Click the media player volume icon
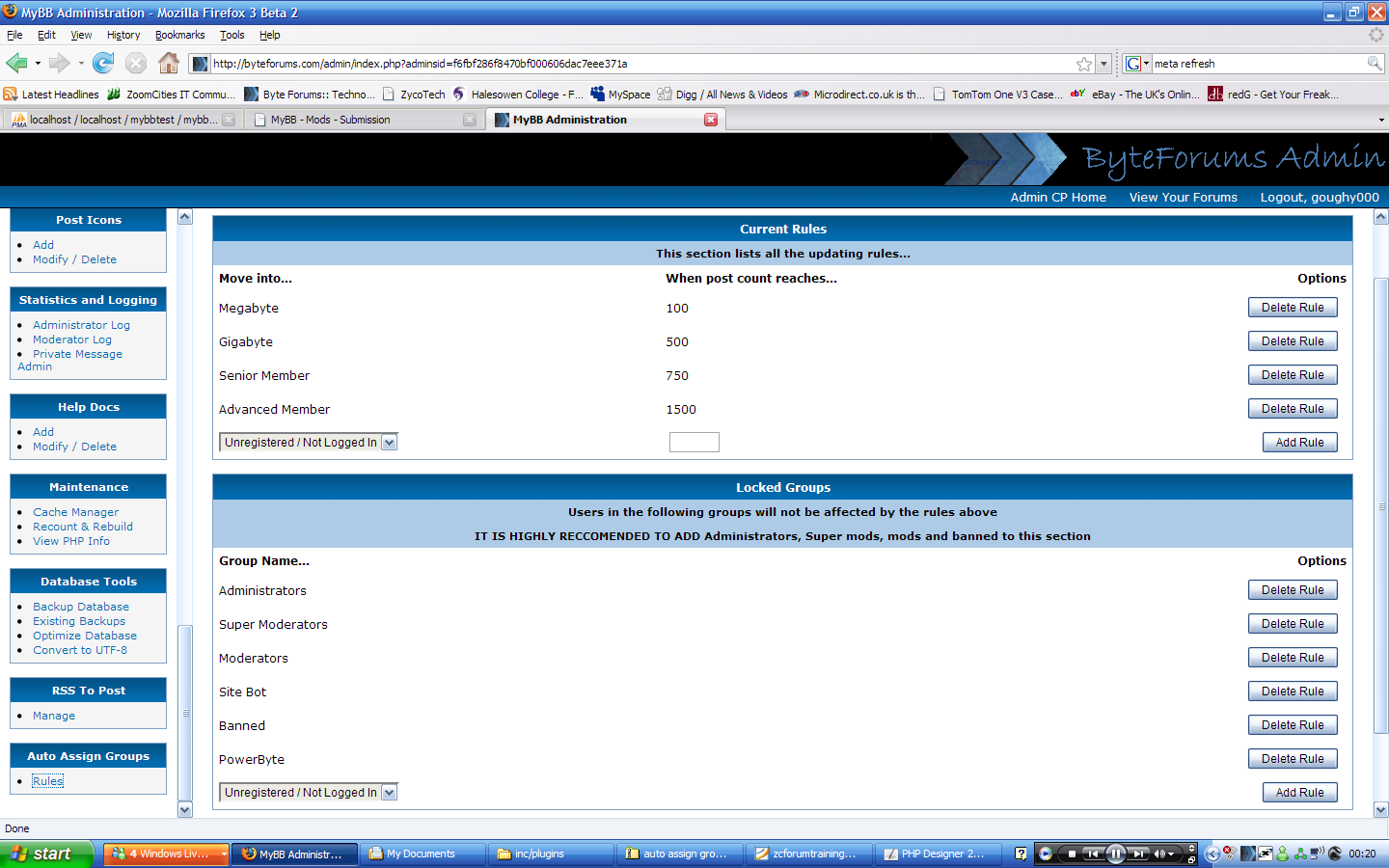Screen dimensions: 1389x868 click(x=1159, y=854)
